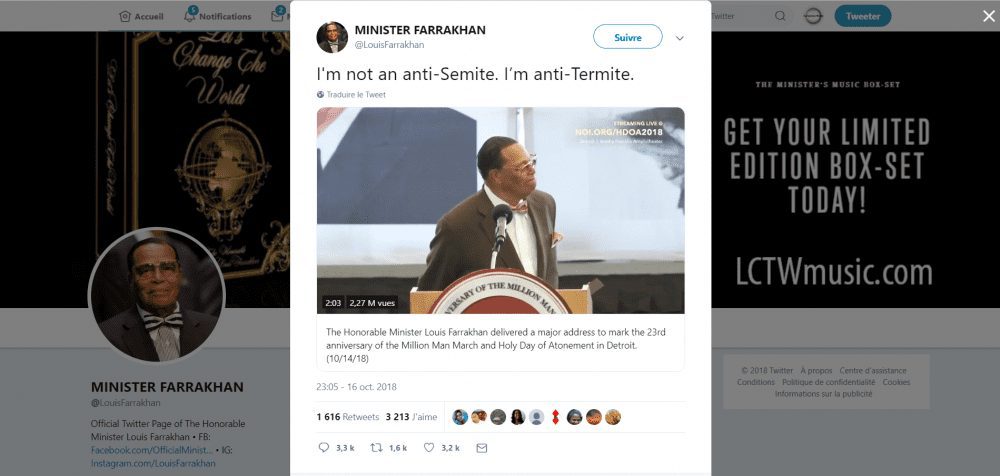Click the Tweeter compose button
The width and height of the screenshot is (1000, 476).
(x=863, y=16)
